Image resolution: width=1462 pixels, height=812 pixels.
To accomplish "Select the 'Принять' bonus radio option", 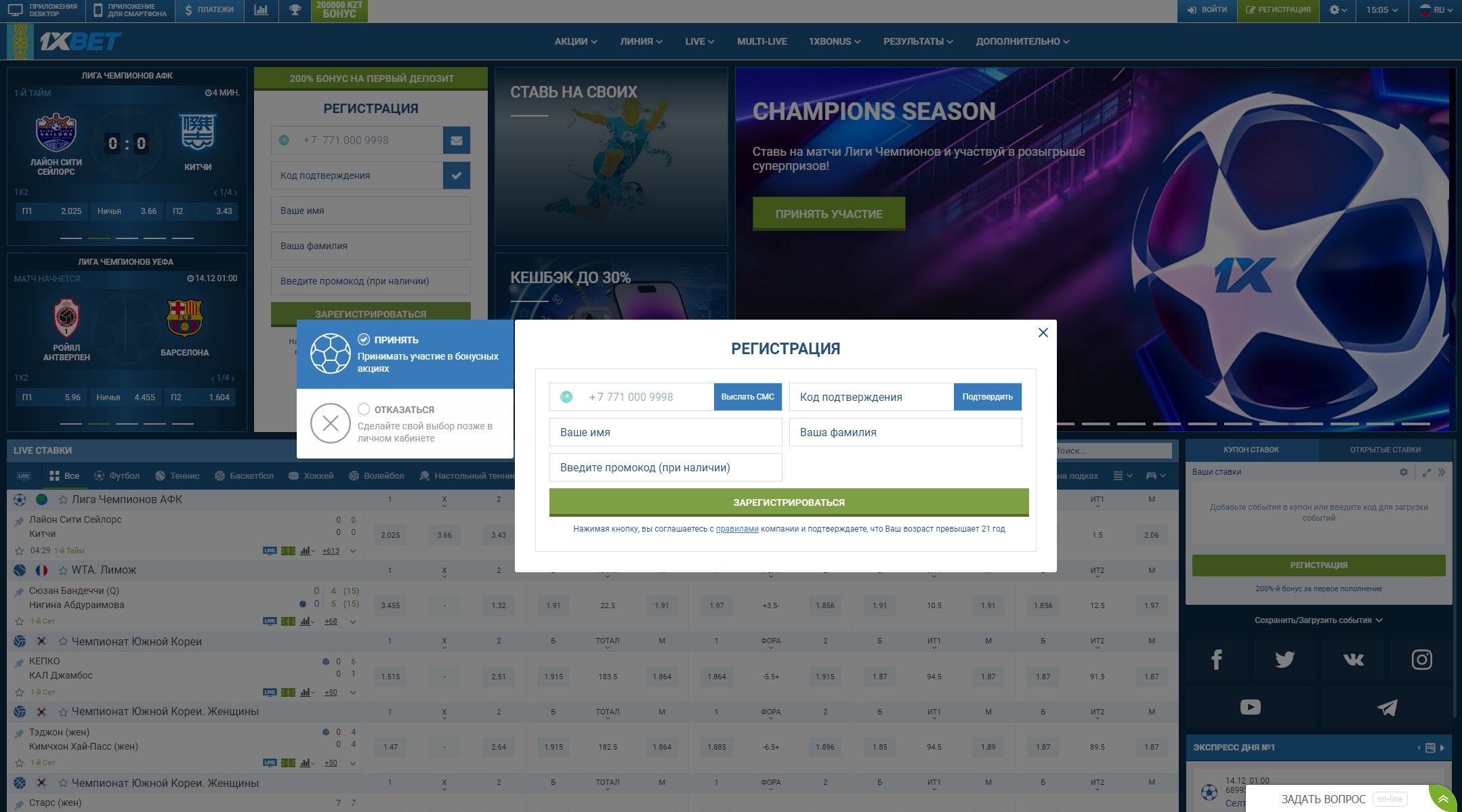I will pos(364,339).
